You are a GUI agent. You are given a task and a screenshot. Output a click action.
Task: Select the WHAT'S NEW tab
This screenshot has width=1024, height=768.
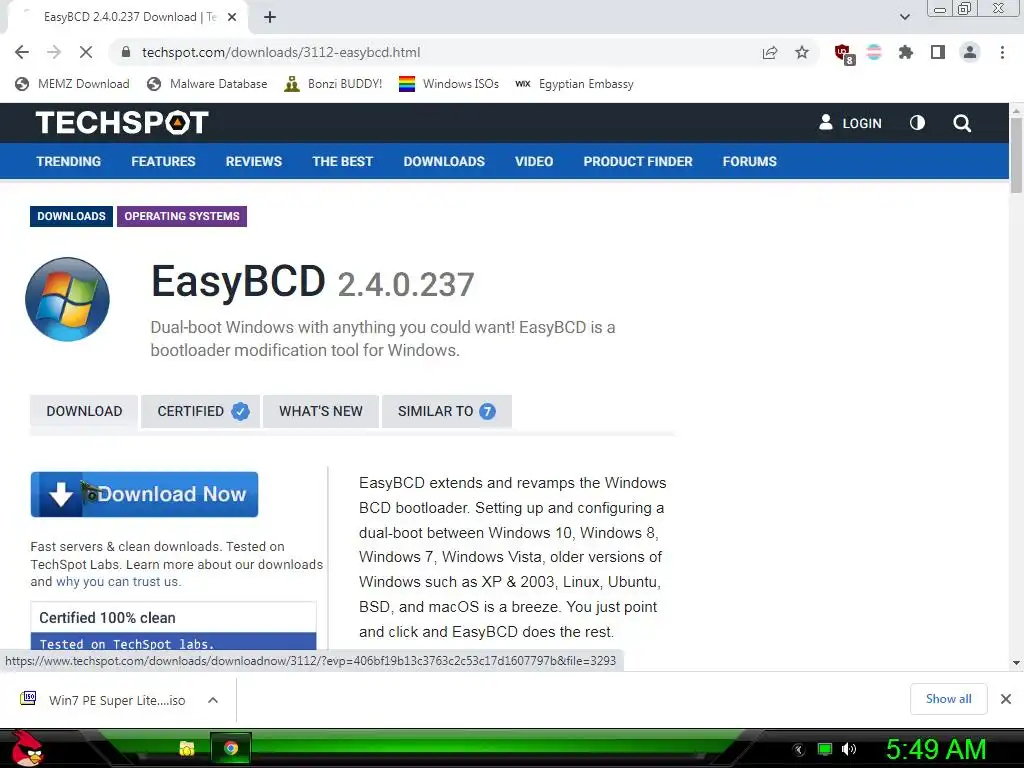click(321, 411)
